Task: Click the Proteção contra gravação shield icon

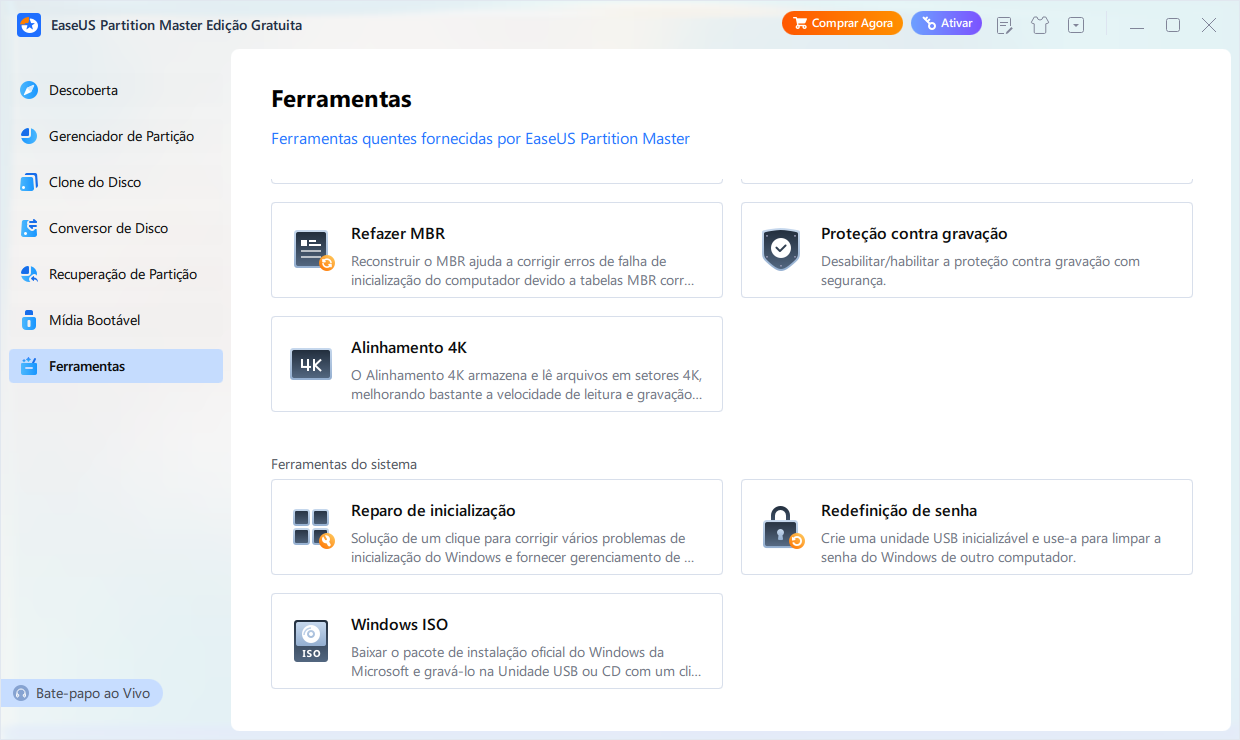Action: (781, 250)
